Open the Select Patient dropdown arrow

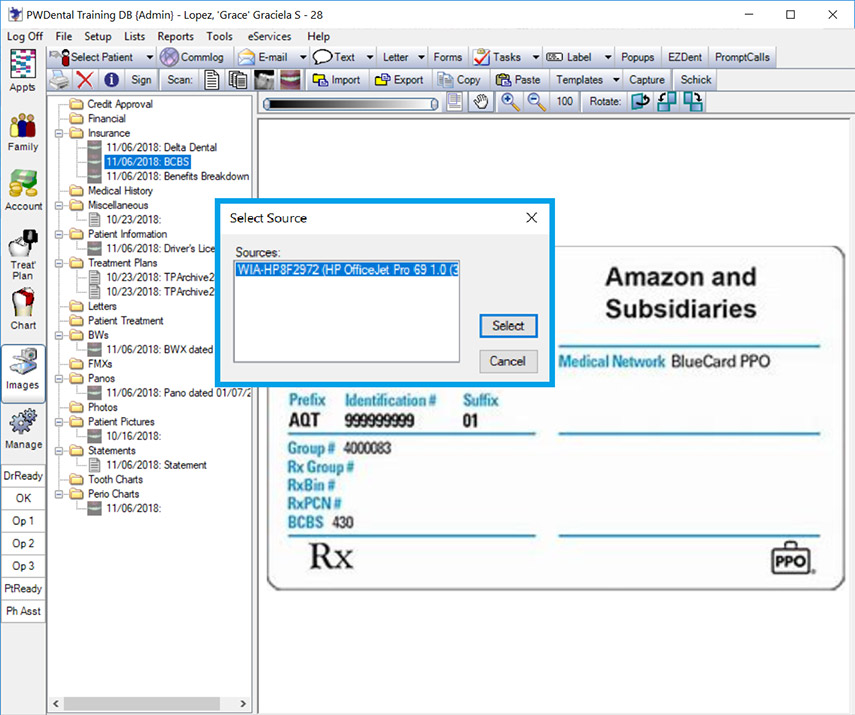[149, 57]
